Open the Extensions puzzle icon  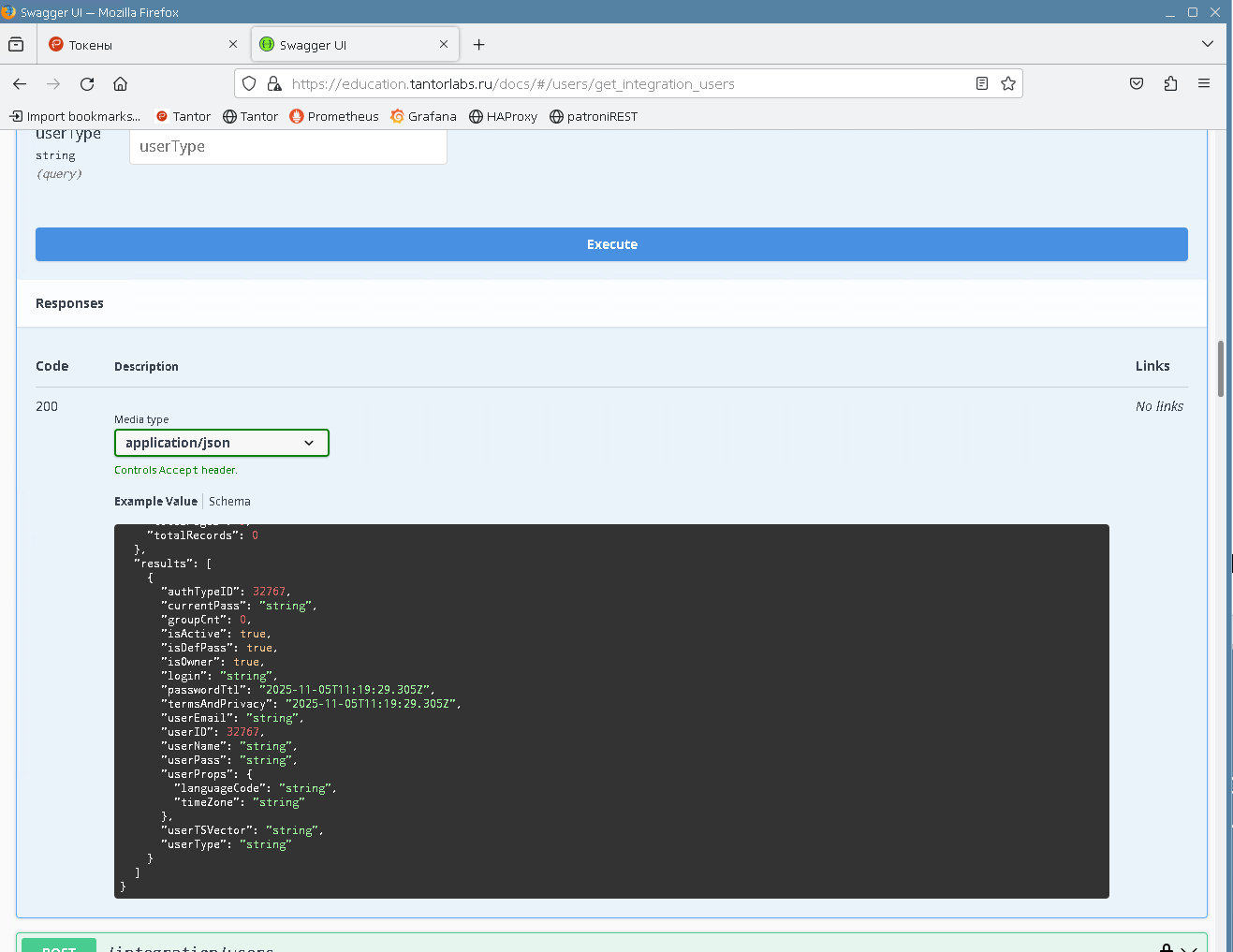tap(1170, 84)
